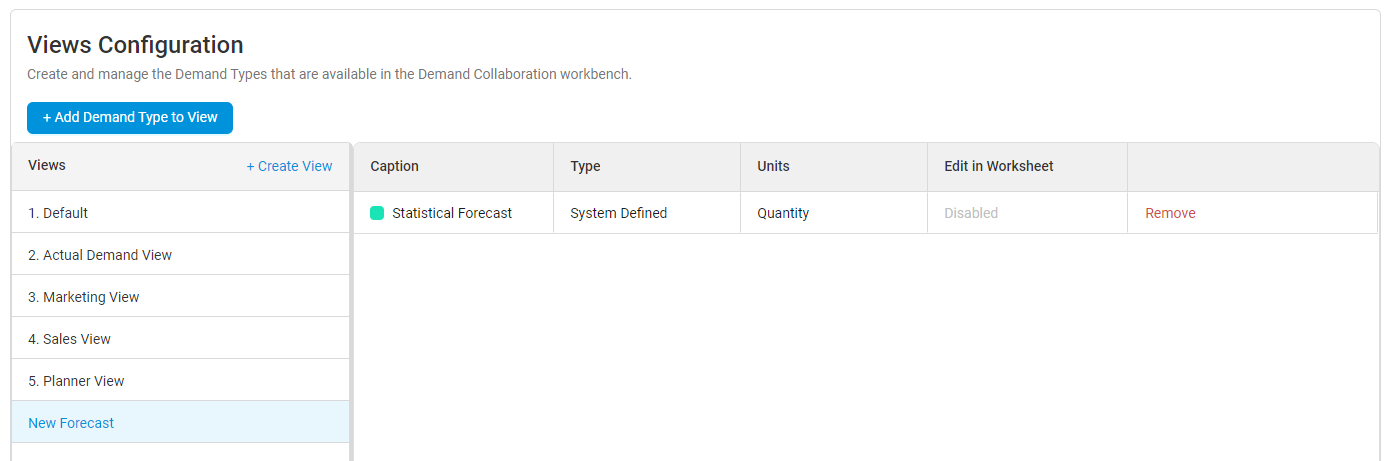This screenshot has width=1389, height=461.
Task: Open the 4. Sales View
Action: click(x=70, y=339)
